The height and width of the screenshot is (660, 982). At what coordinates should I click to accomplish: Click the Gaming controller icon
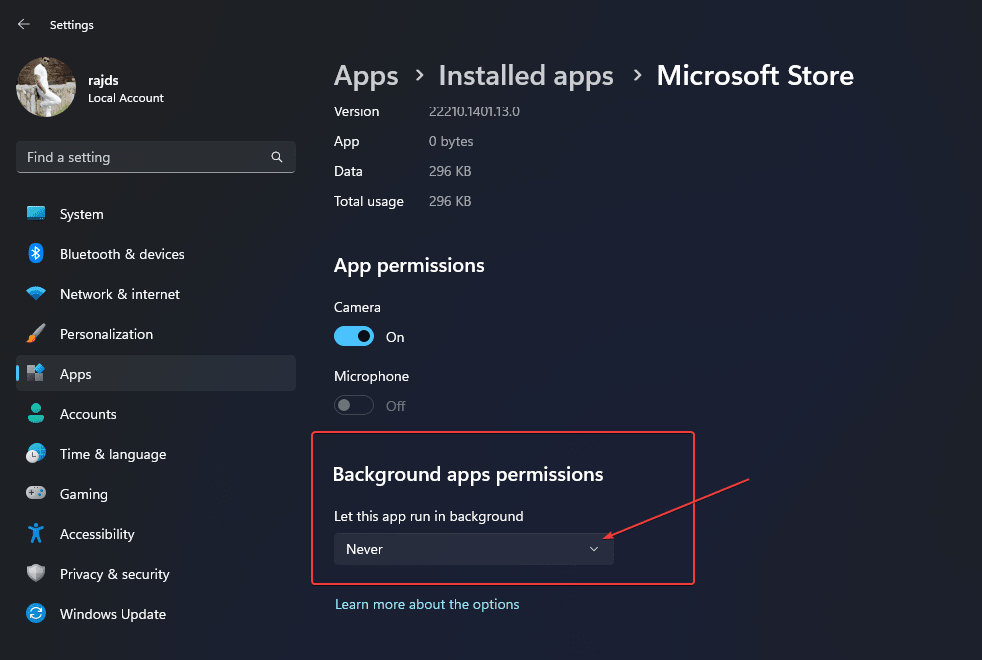click(x=35, y=494)
